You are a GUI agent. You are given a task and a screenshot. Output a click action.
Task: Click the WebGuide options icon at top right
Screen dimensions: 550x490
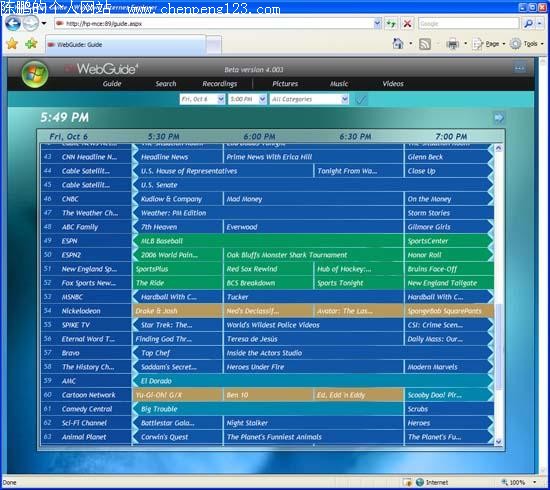click(x=519, y=68)
